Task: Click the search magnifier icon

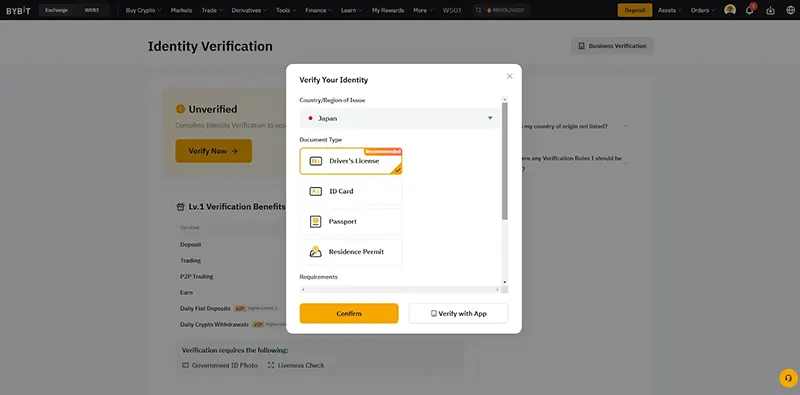Action: [x=479, y=10]
